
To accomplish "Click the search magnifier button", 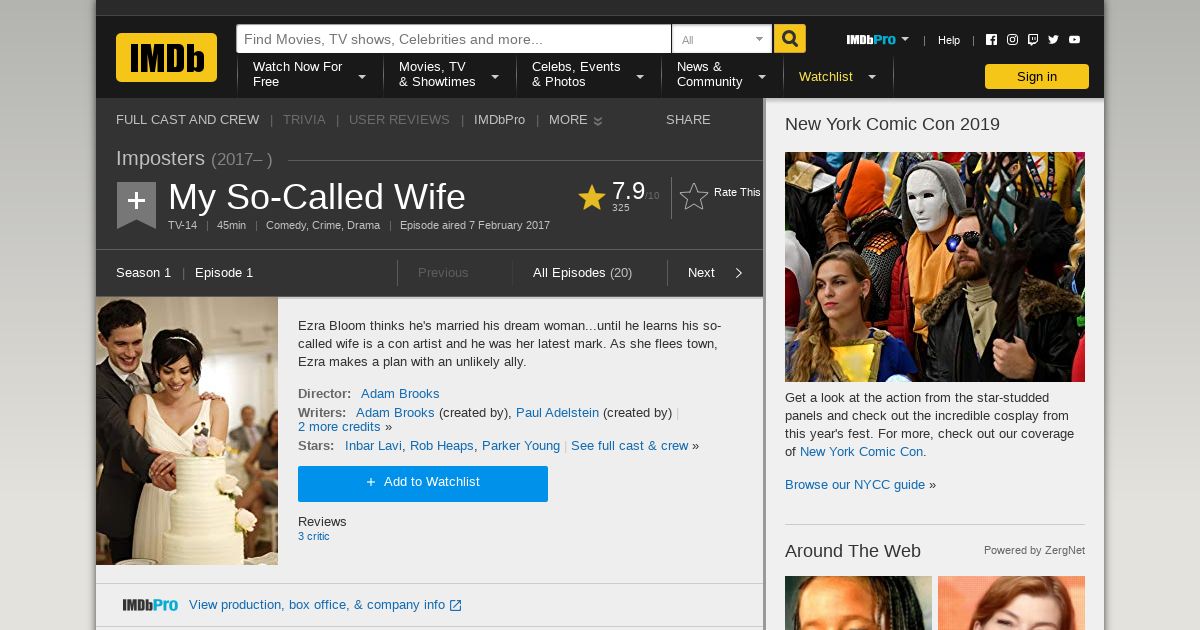I will click(790, 39).
